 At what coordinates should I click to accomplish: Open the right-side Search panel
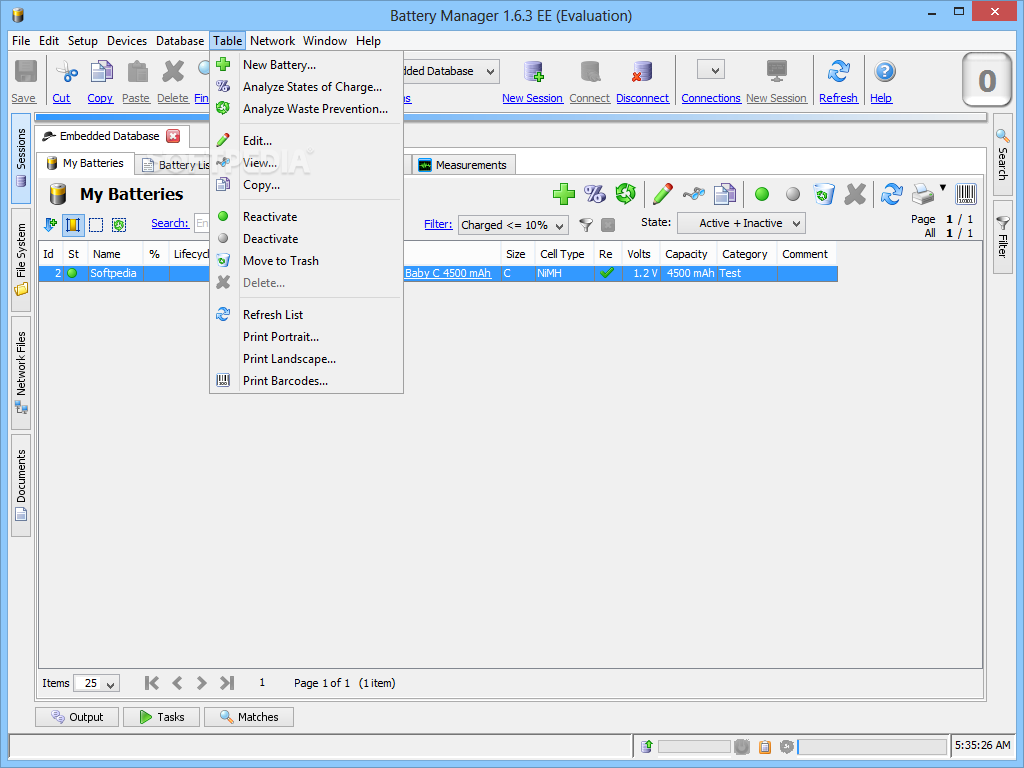pos(1002,155)
